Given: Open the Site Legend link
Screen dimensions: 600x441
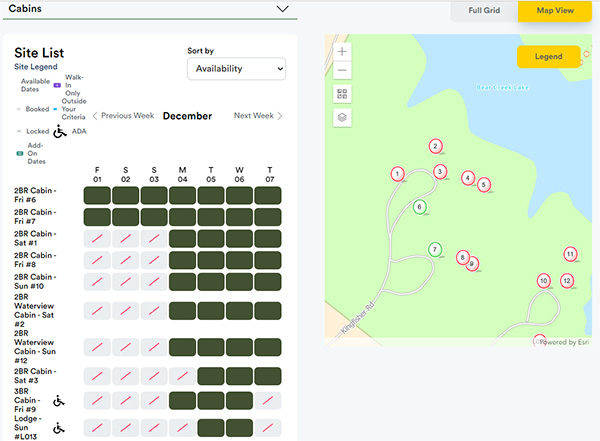Looking at the screenshot, I should pos(36,66).
